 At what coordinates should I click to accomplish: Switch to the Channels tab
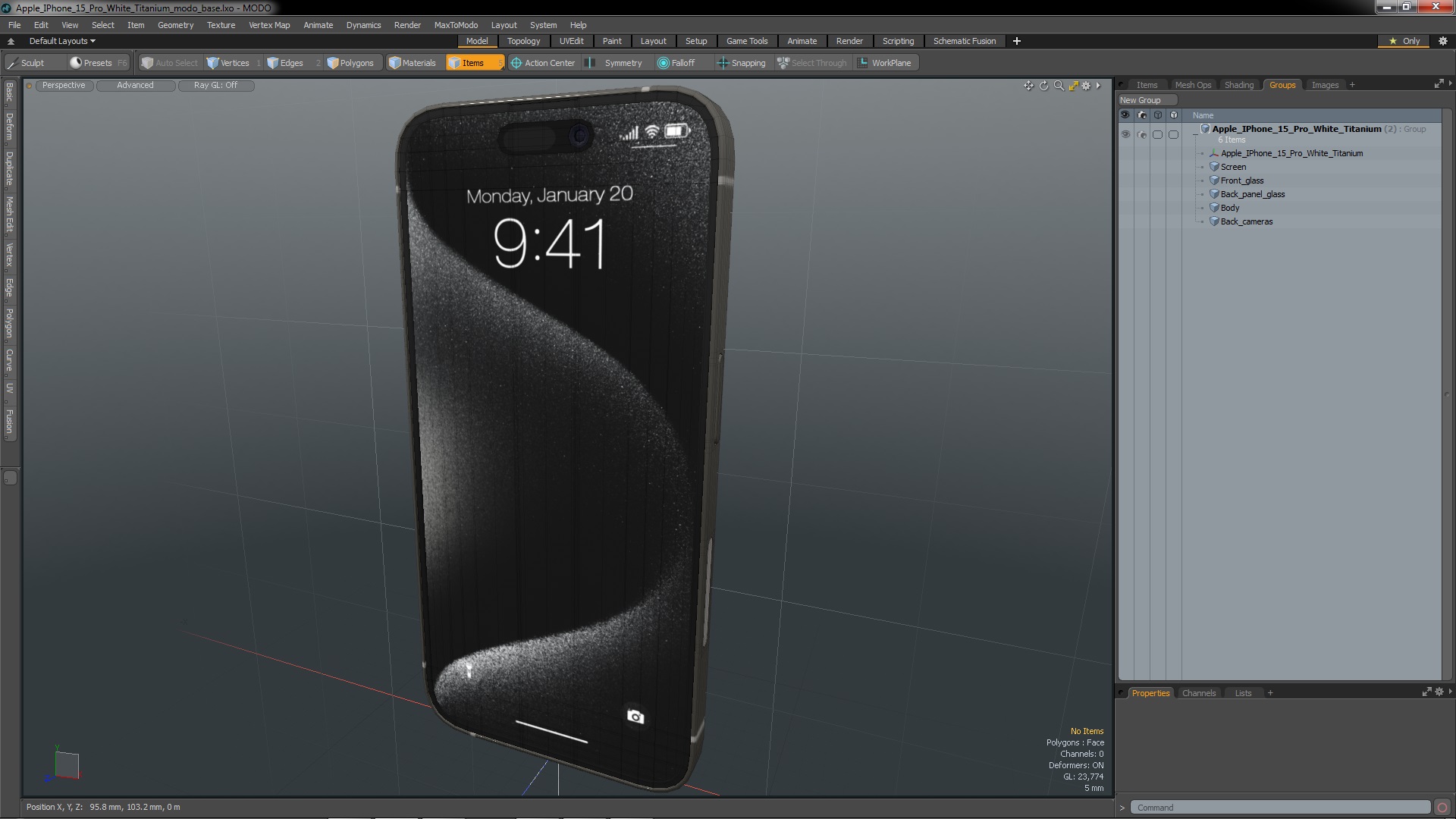point(1198,693)
